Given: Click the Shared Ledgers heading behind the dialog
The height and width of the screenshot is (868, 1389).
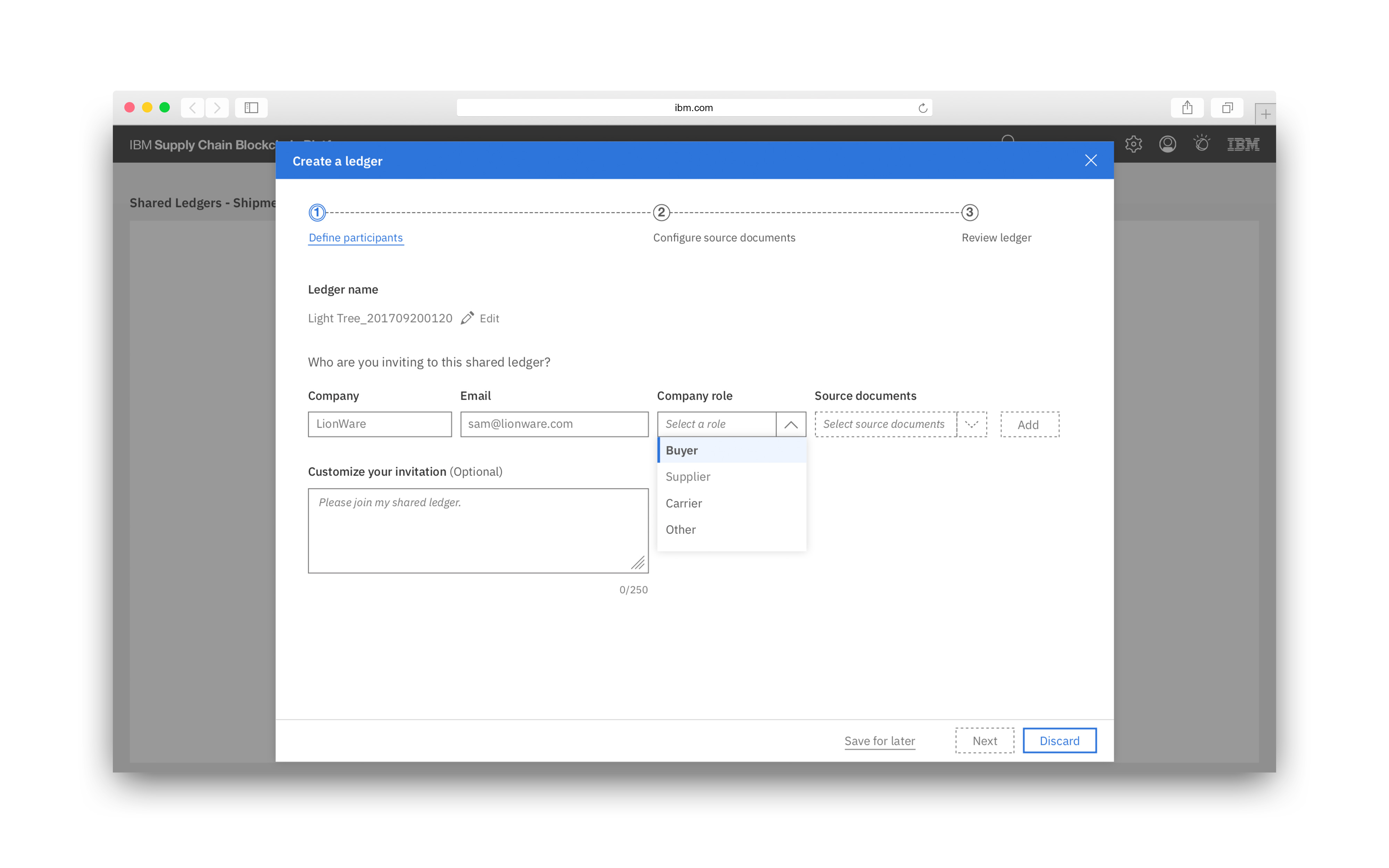Looking at the screenshot, I should (202, 203).
